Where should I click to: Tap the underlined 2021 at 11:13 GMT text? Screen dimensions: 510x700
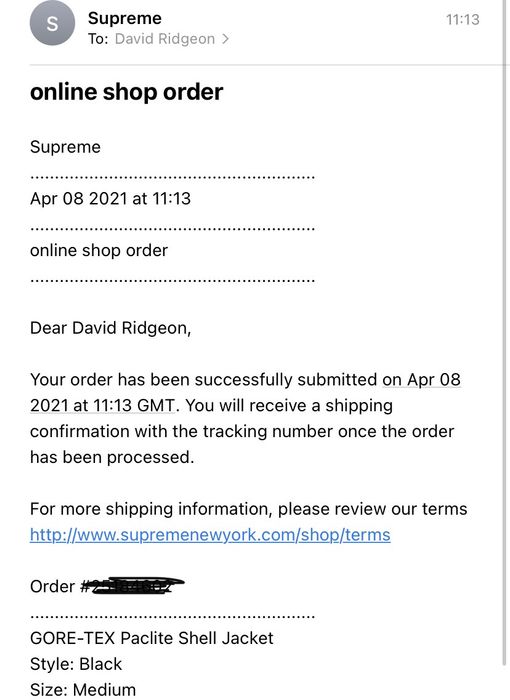pos(103,405)
